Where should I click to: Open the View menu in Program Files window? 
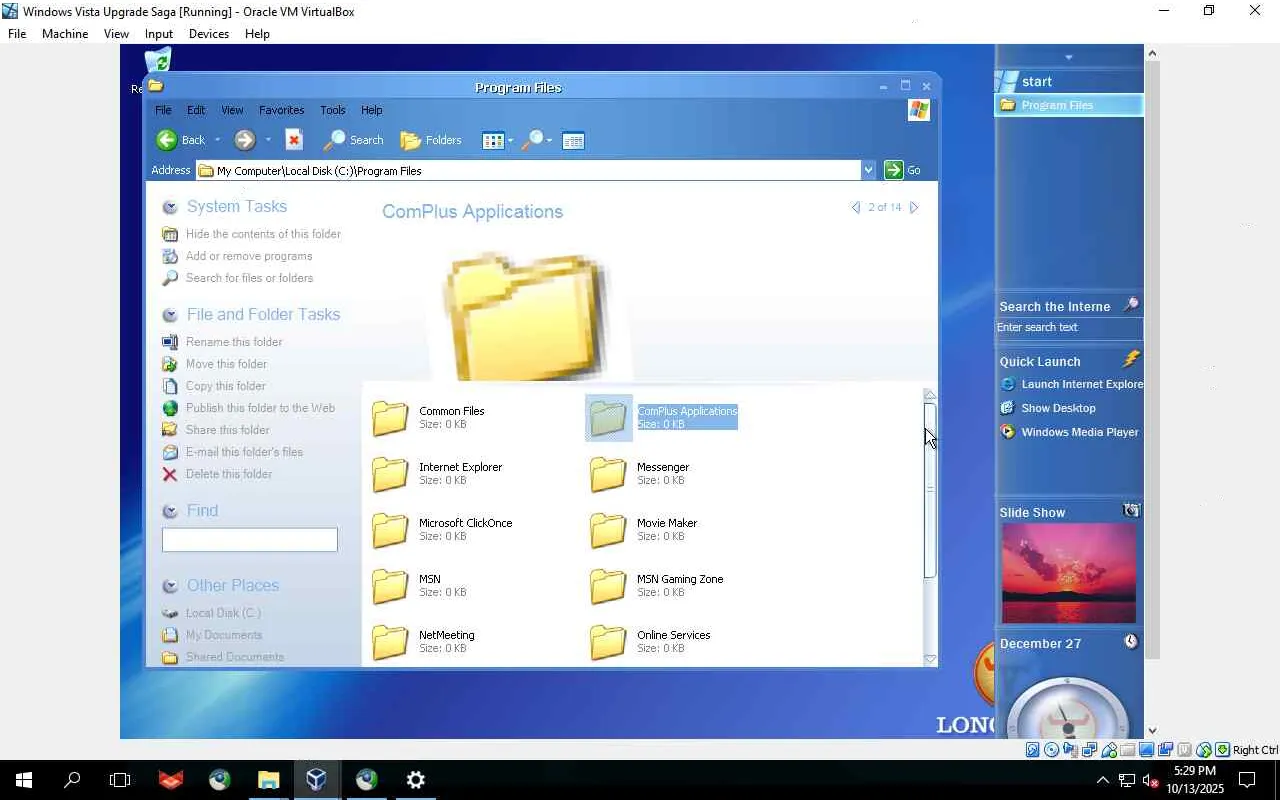(232, 110)
